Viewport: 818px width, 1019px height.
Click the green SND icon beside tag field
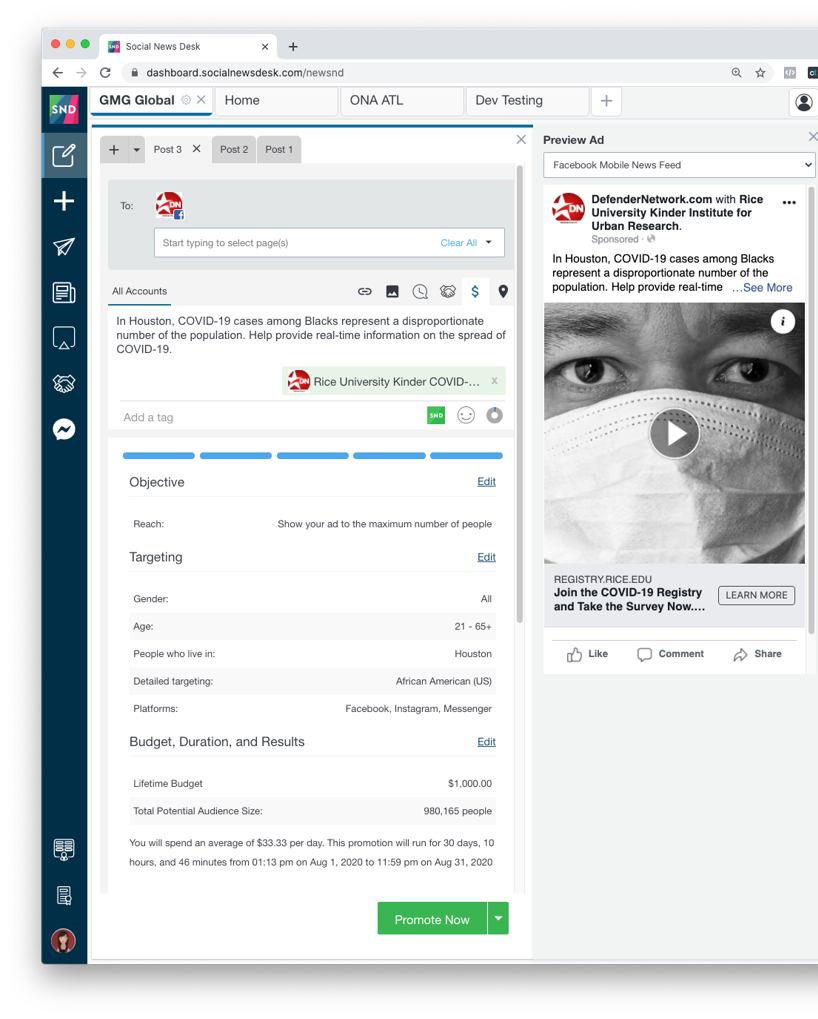pyautogui.click(x=436, y=415)
